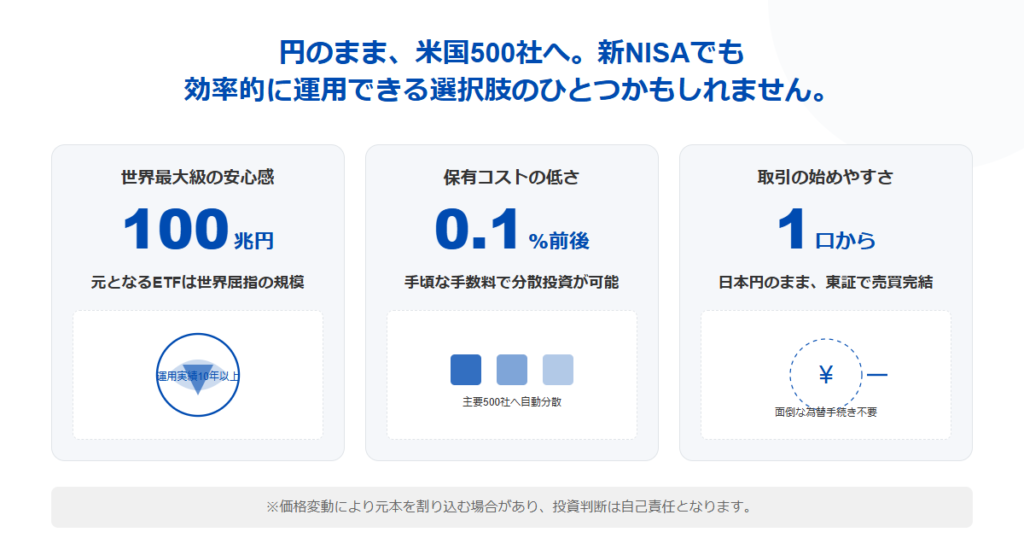Click the medium blue middle square
1024x538 pixels.
[512, 370]
